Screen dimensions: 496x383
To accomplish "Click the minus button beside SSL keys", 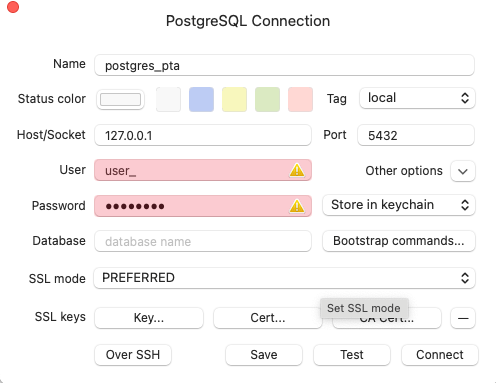I will click(463, 318).
